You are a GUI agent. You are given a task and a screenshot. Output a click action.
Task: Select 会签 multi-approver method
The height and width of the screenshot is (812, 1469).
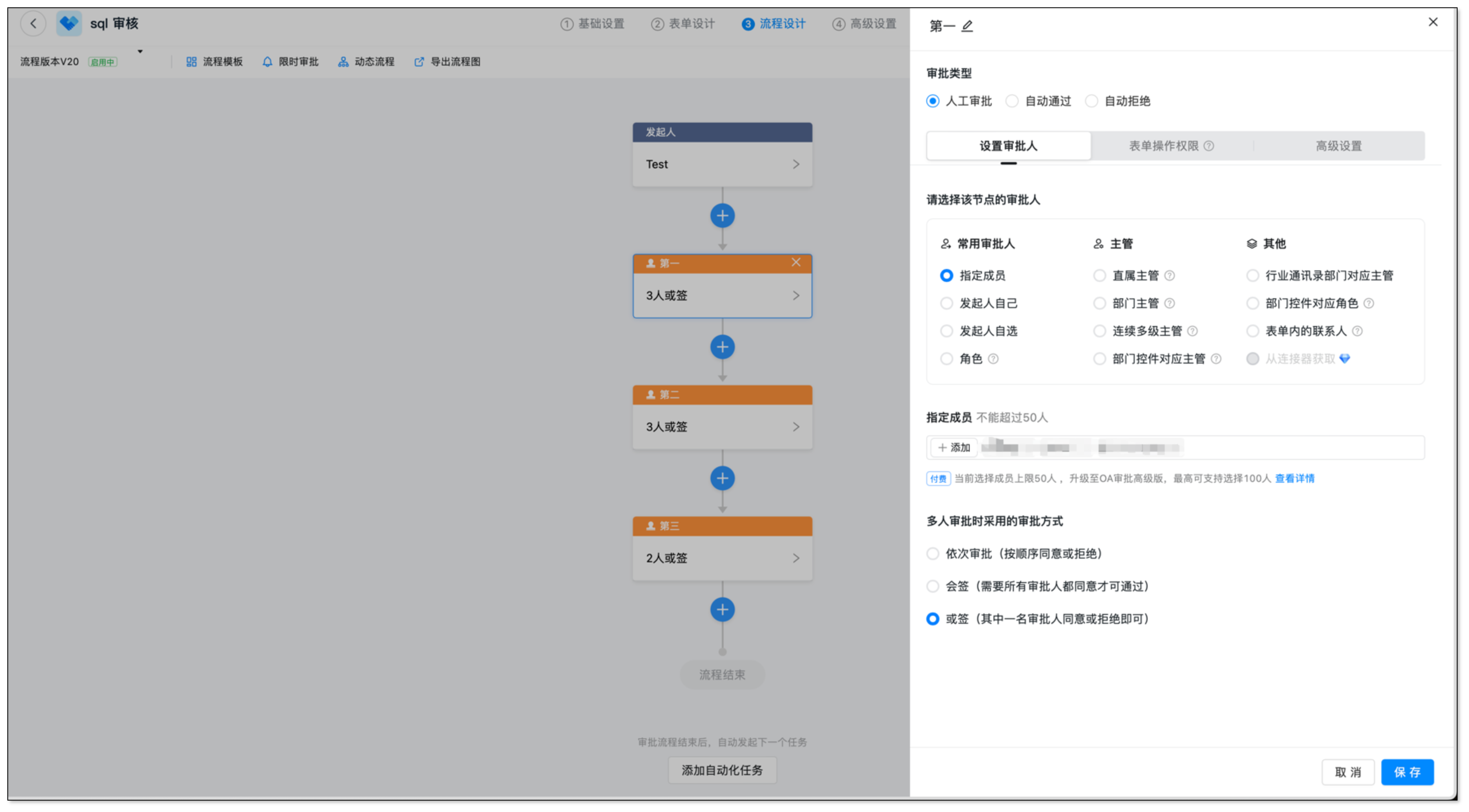933,586
